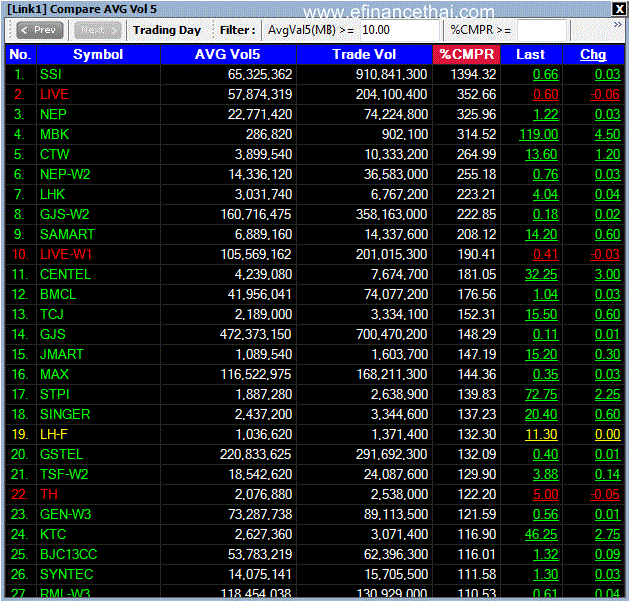This screenshot has height=602, width=630.
Task: Focus the %CMPR filter input box
Action: (542, 30)
